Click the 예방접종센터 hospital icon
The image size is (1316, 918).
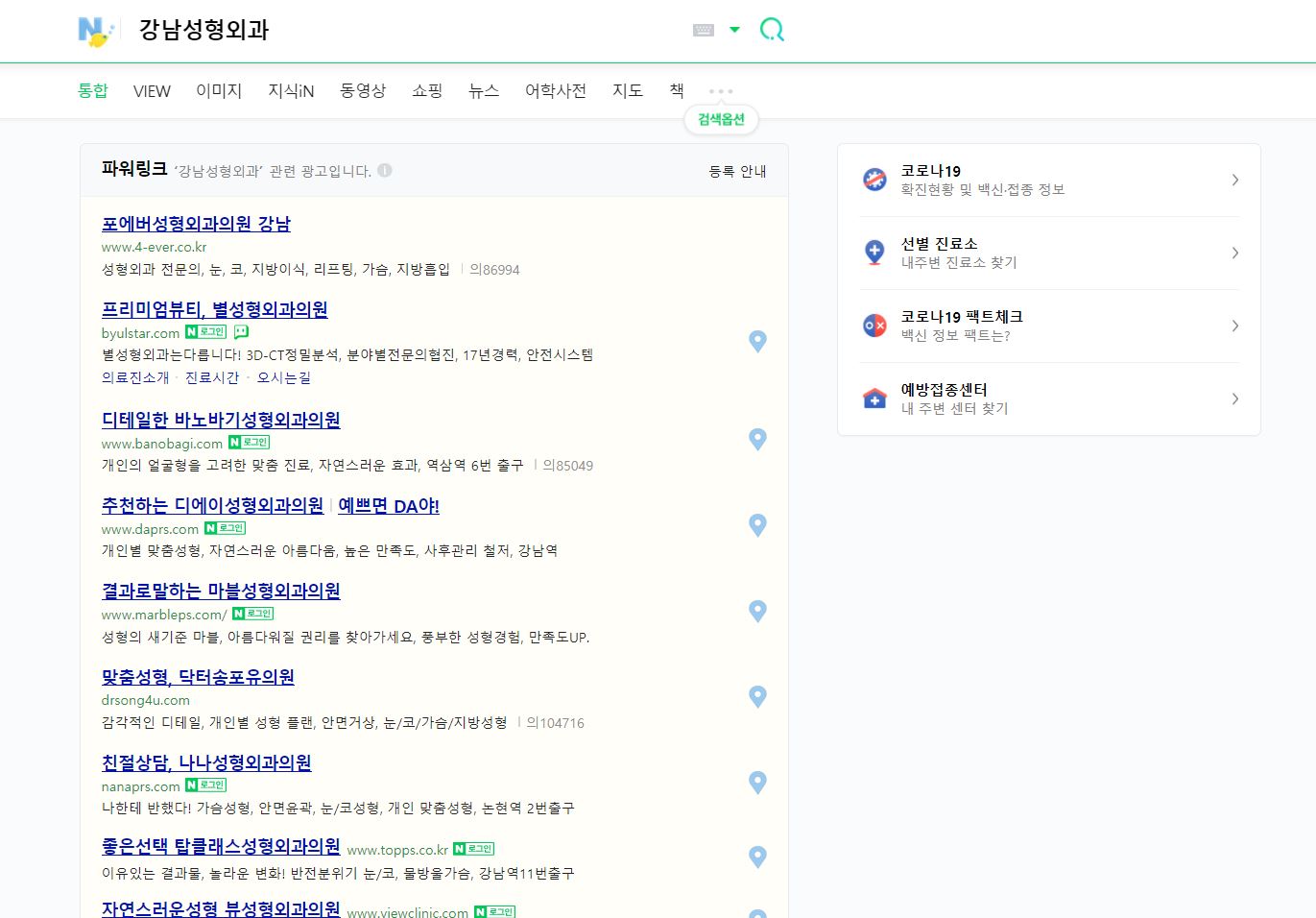(x=874, y=399)
